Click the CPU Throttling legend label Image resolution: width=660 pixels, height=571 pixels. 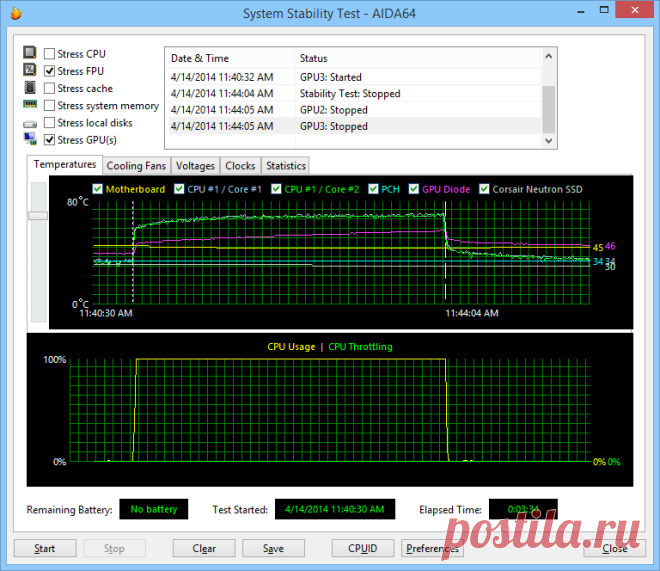tap(360, 347)
